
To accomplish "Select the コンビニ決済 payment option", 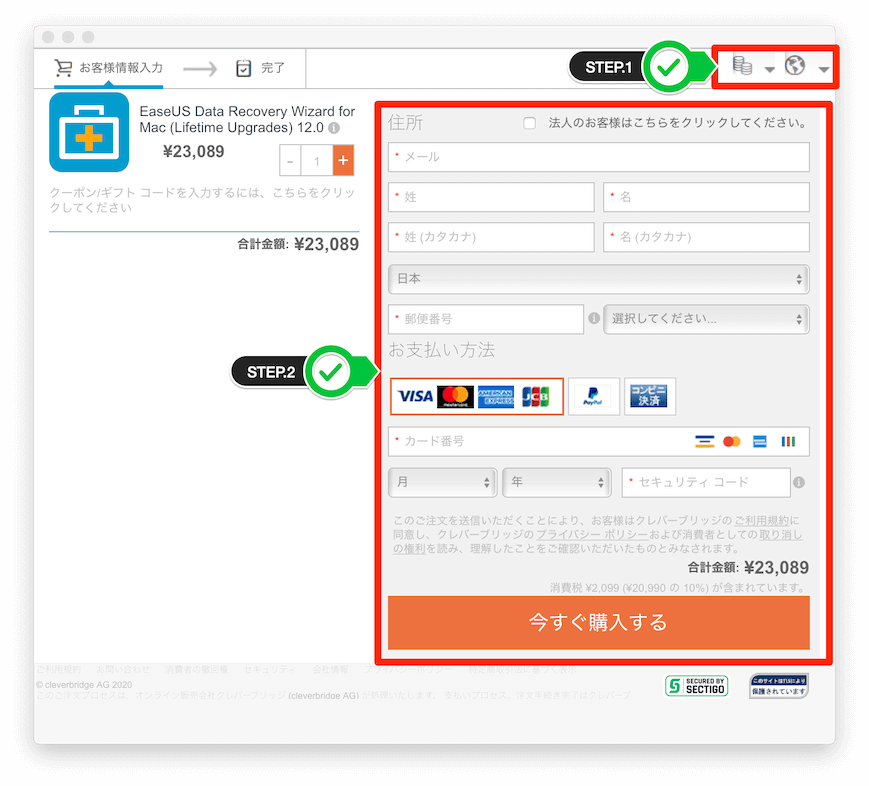I will click(x=650, y=396).
